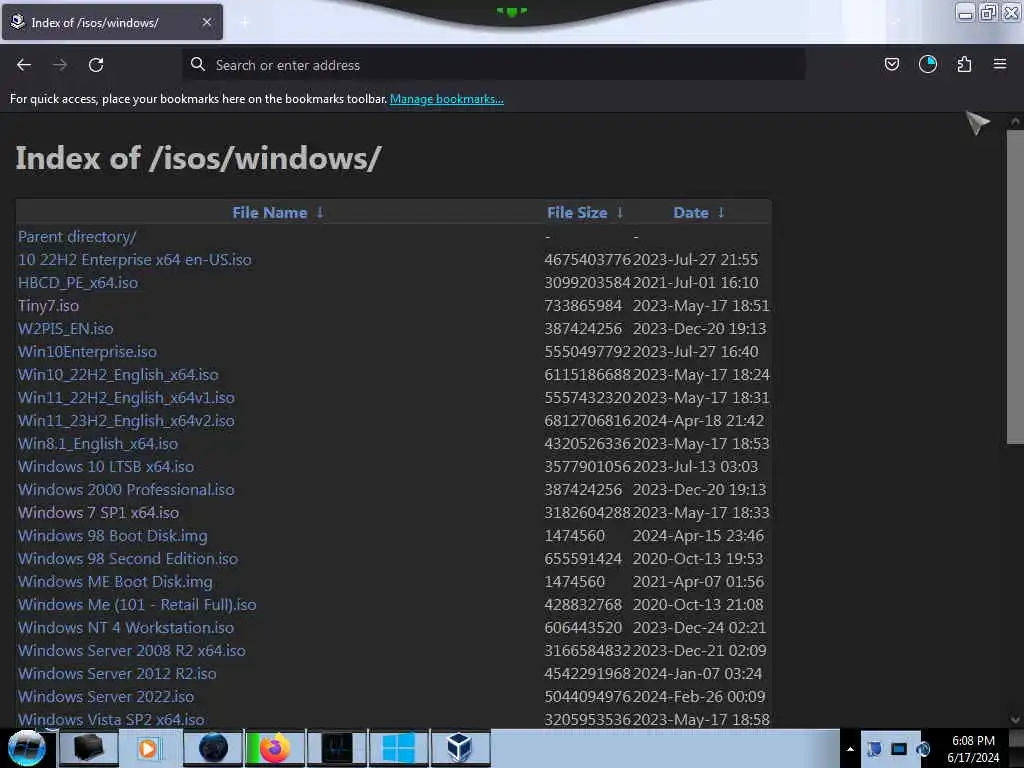1024x768 pixels.
Task: Open the clock showing 6:08 PM
Action: (x=973, y=749)
